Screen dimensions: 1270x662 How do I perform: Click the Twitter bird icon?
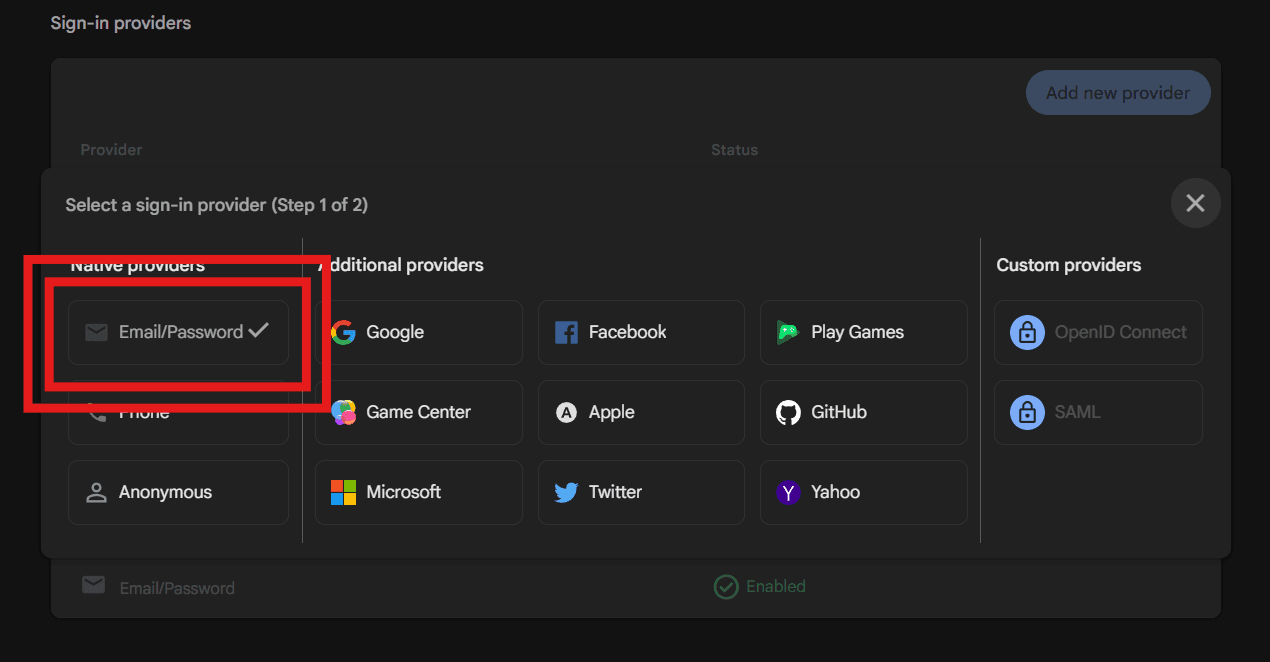tap(566, 492)
